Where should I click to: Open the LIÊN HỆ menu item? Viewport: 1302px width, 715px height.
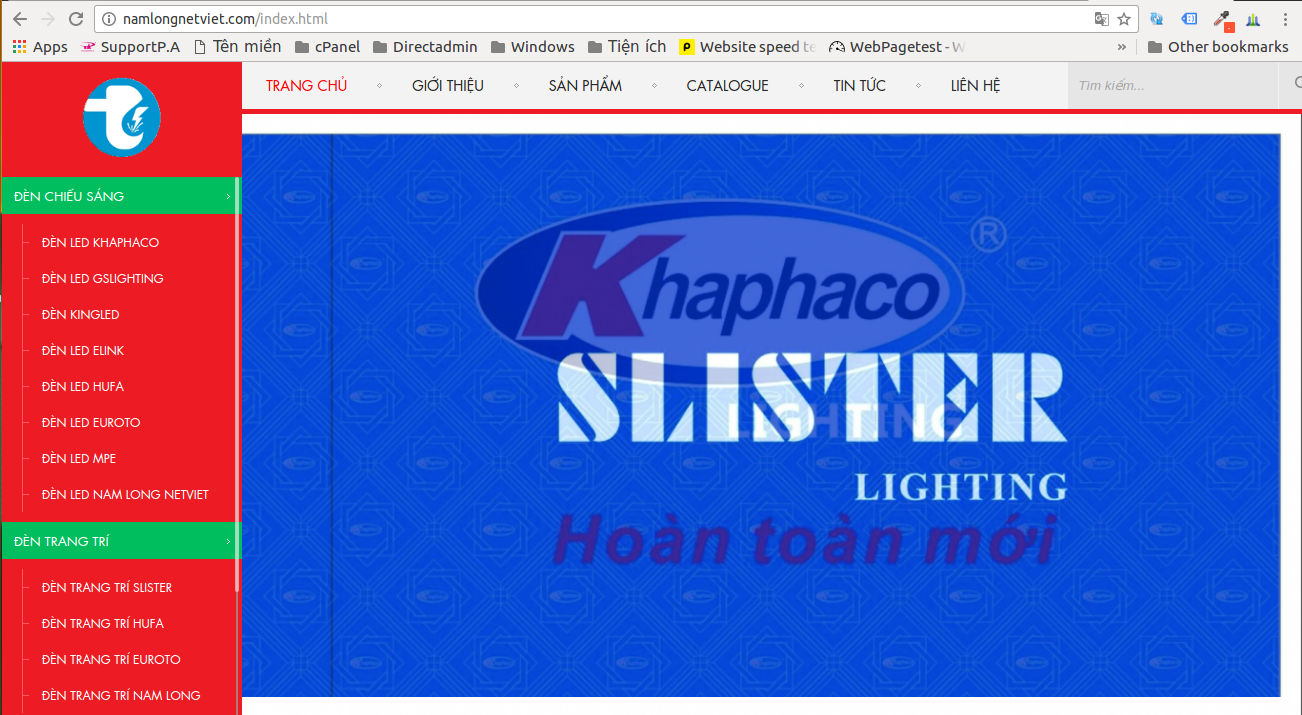[x=975, y=86]
